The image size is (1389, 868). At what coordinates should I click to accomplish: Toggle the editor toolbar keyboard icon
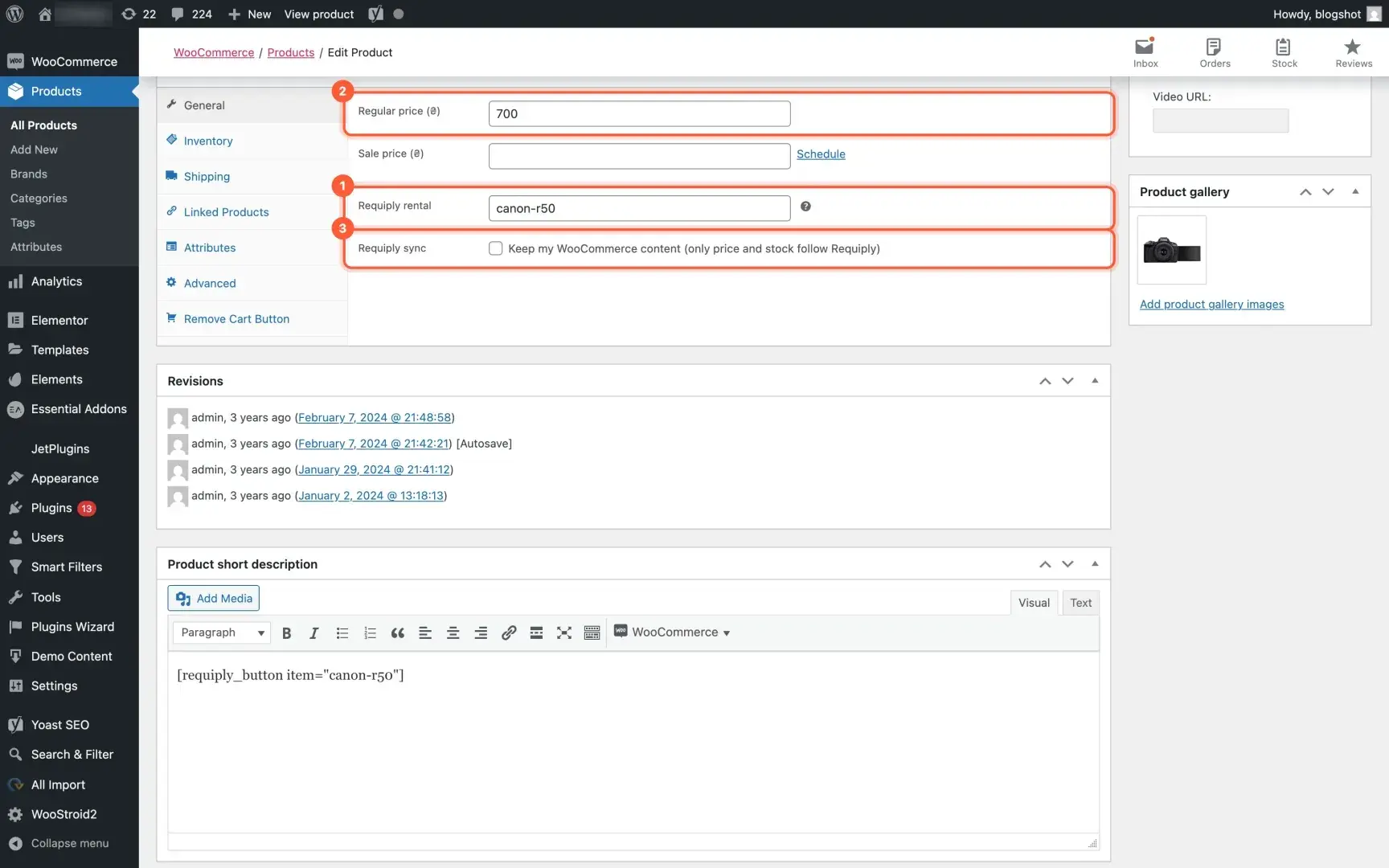(x=592, y=633)
